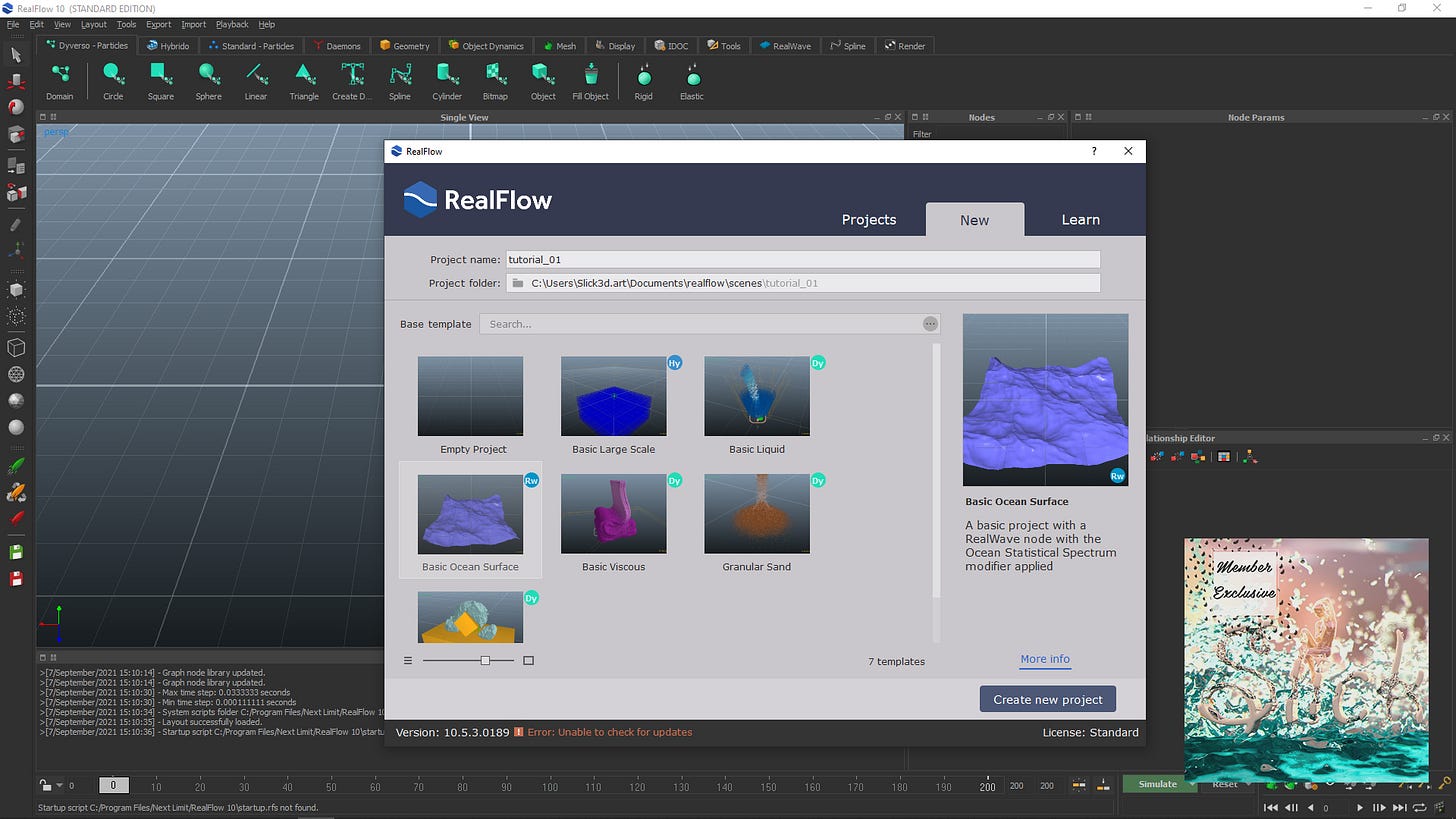Image resolution: width=1456 pixels, height=819 pixels.
Task: Select the Empty Project template
Action: [471, 406]
